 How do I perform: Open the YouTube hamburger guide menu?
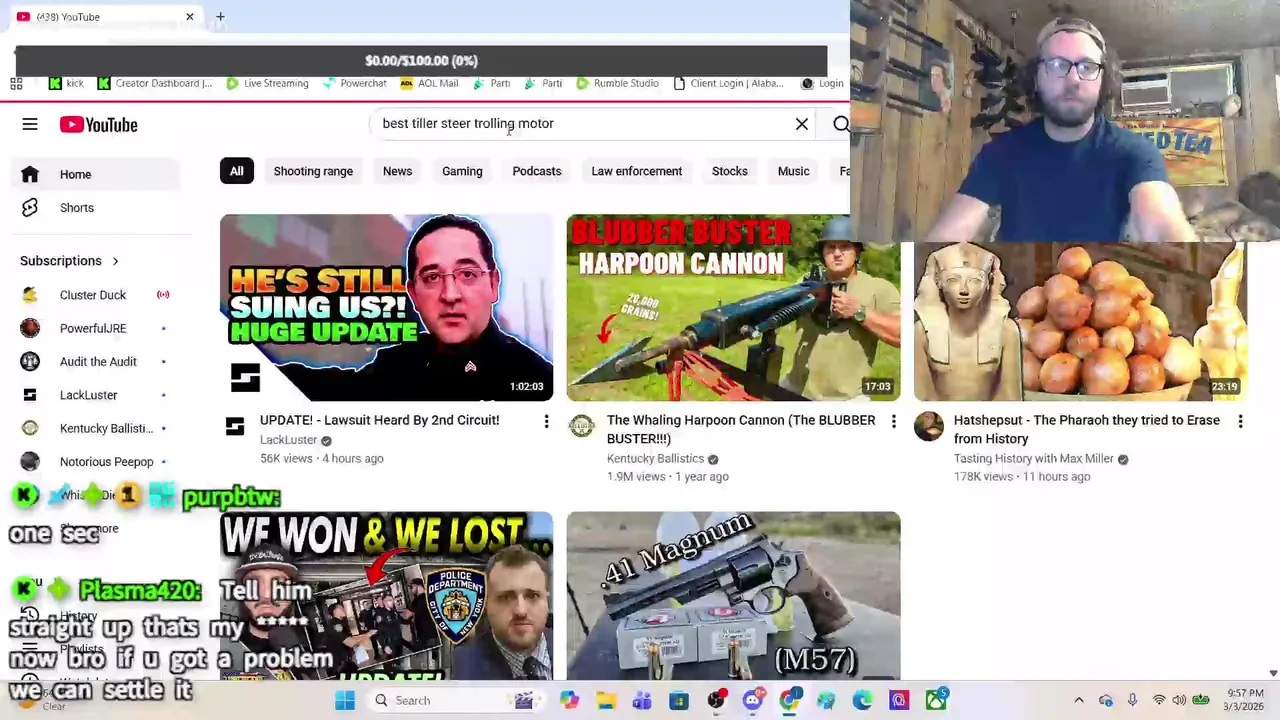30,124
